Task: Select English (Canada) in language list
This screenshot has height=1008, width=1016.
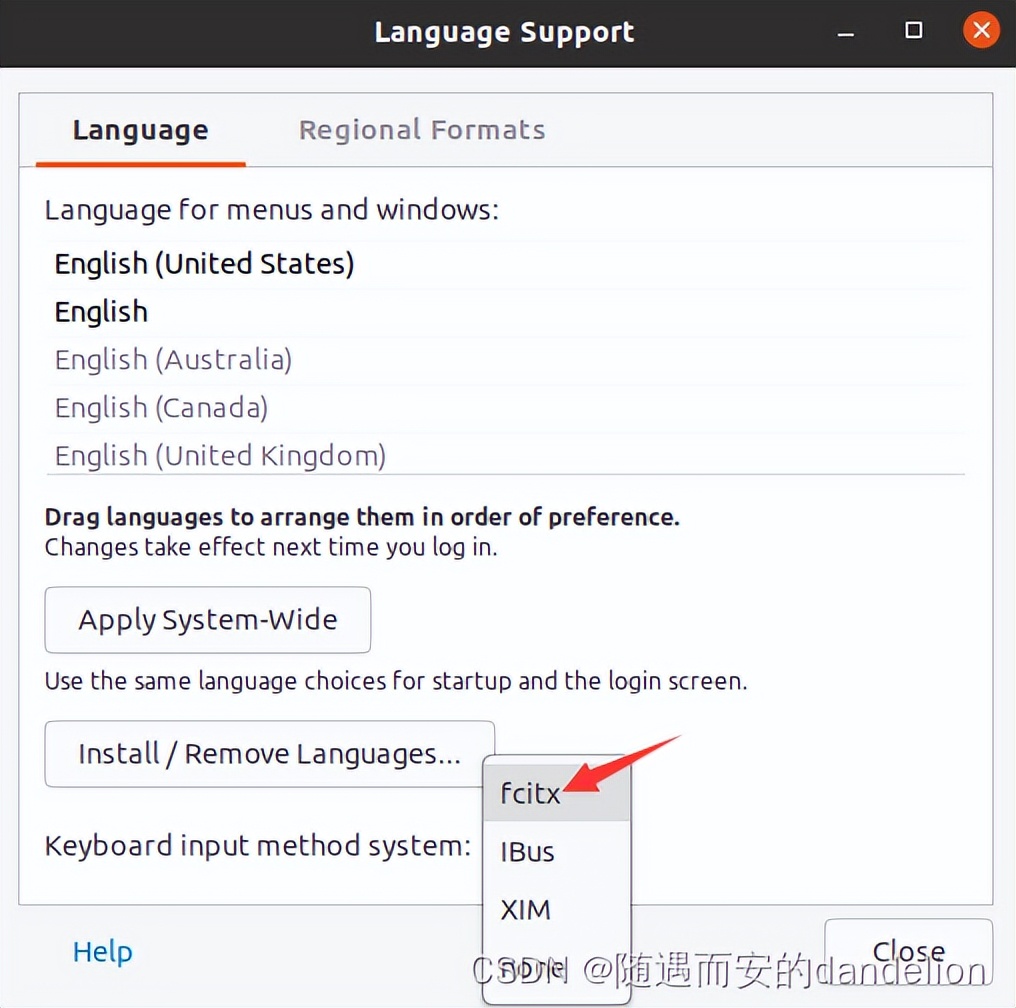Action: pyautogui.click(x=161, y=407)
